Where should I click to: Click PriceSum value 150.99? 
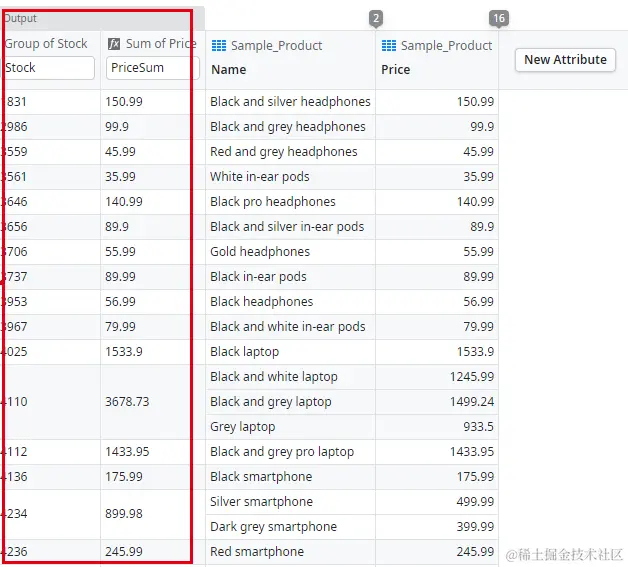124,102
